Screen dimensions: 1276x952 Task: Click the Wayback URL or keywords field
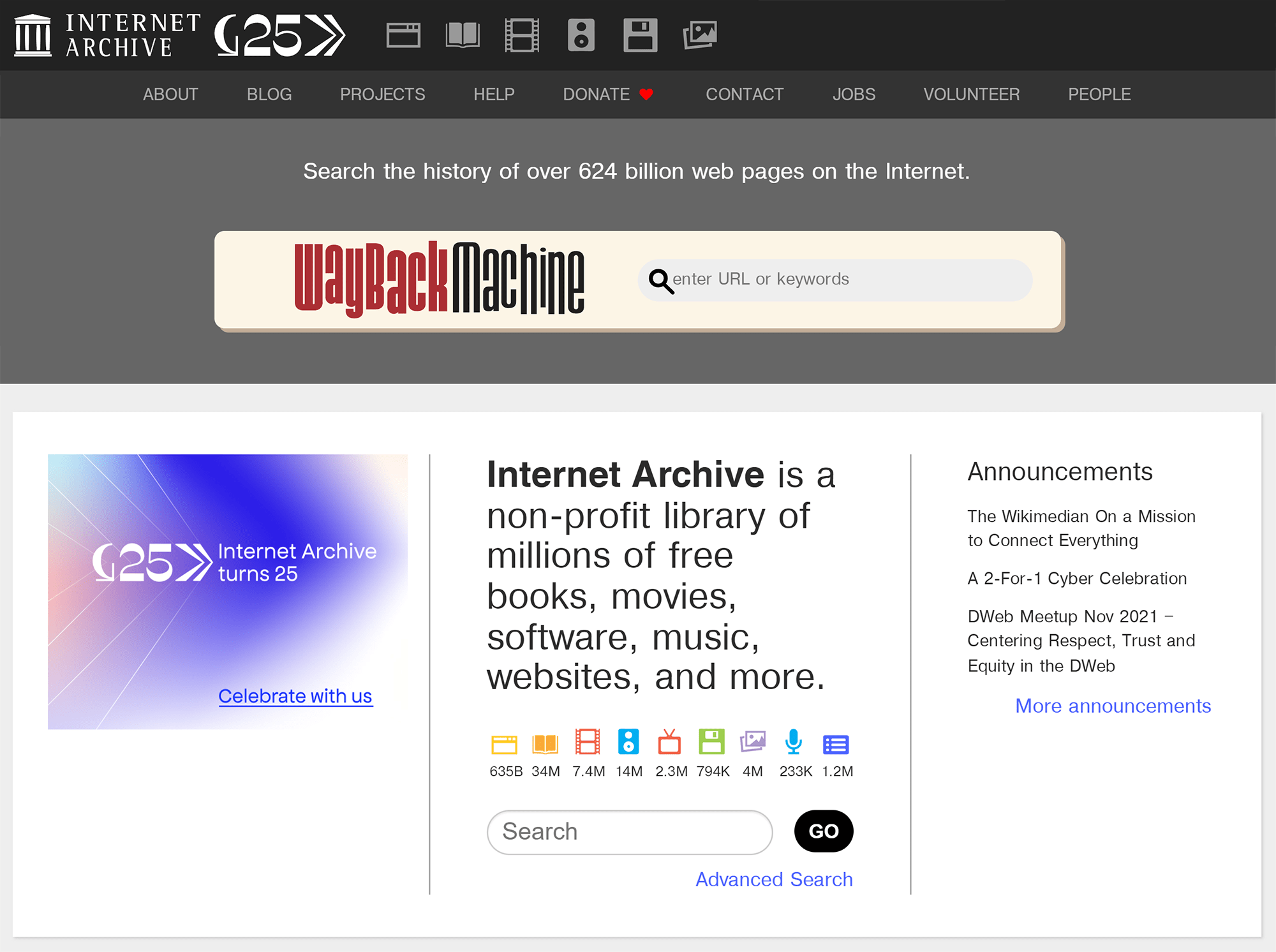pyautogui.click(x=835, y=280)
